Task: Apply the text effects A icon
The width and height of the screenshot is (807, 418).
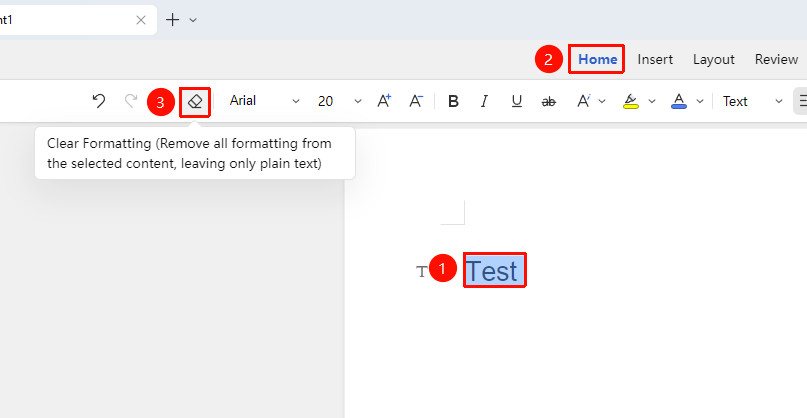Action: pyautogui.click(x=583, y=101)
